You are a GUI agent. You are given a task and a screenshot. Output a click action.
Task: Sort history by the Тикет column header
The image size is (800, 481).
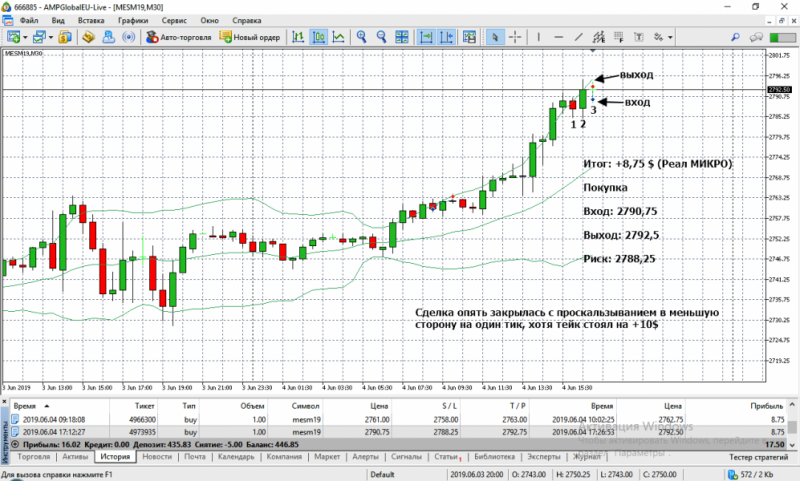point(144,406)
